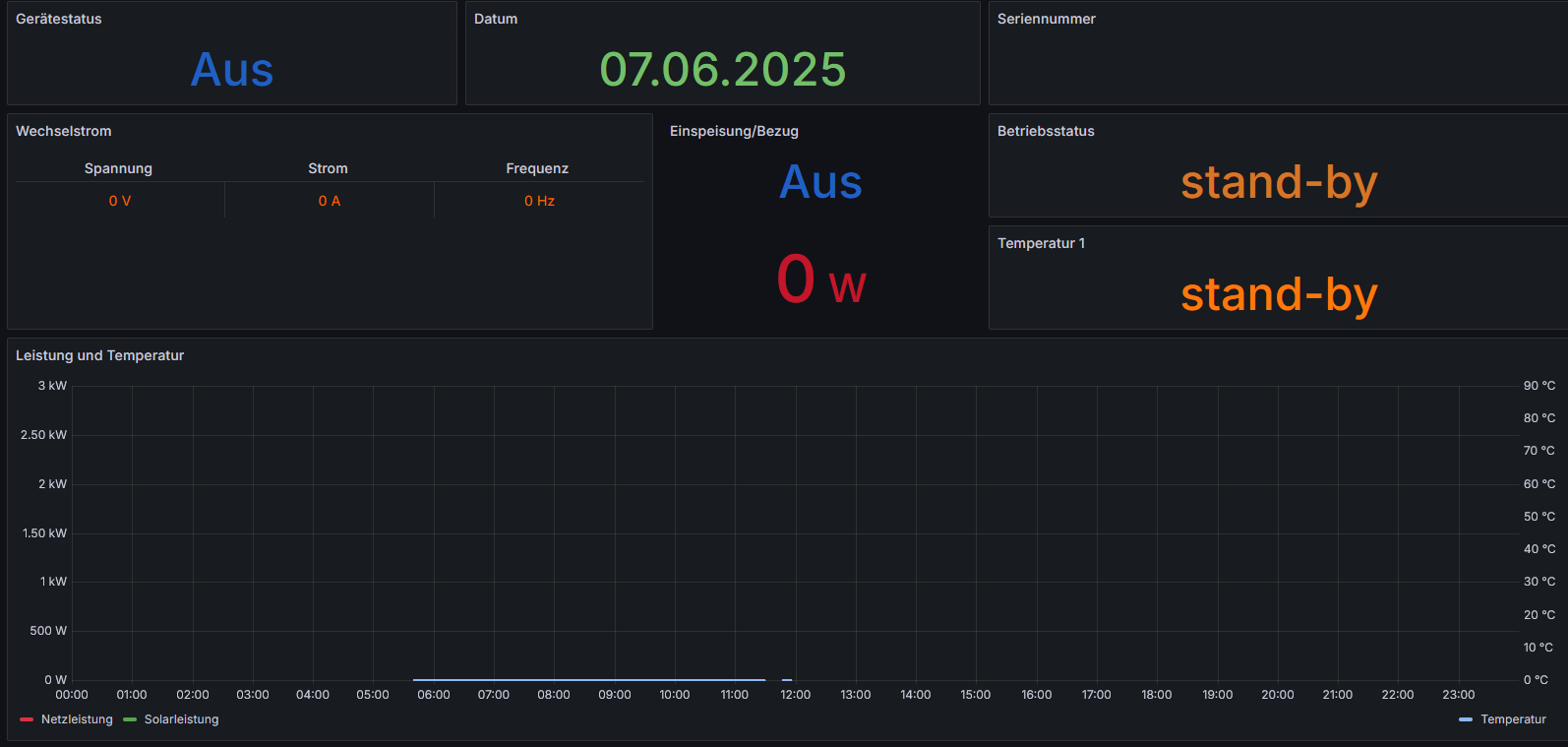The image size is (1568, 747).
Task: Click the green 07.06.2025 date value
Action: (x=723, y=70)
